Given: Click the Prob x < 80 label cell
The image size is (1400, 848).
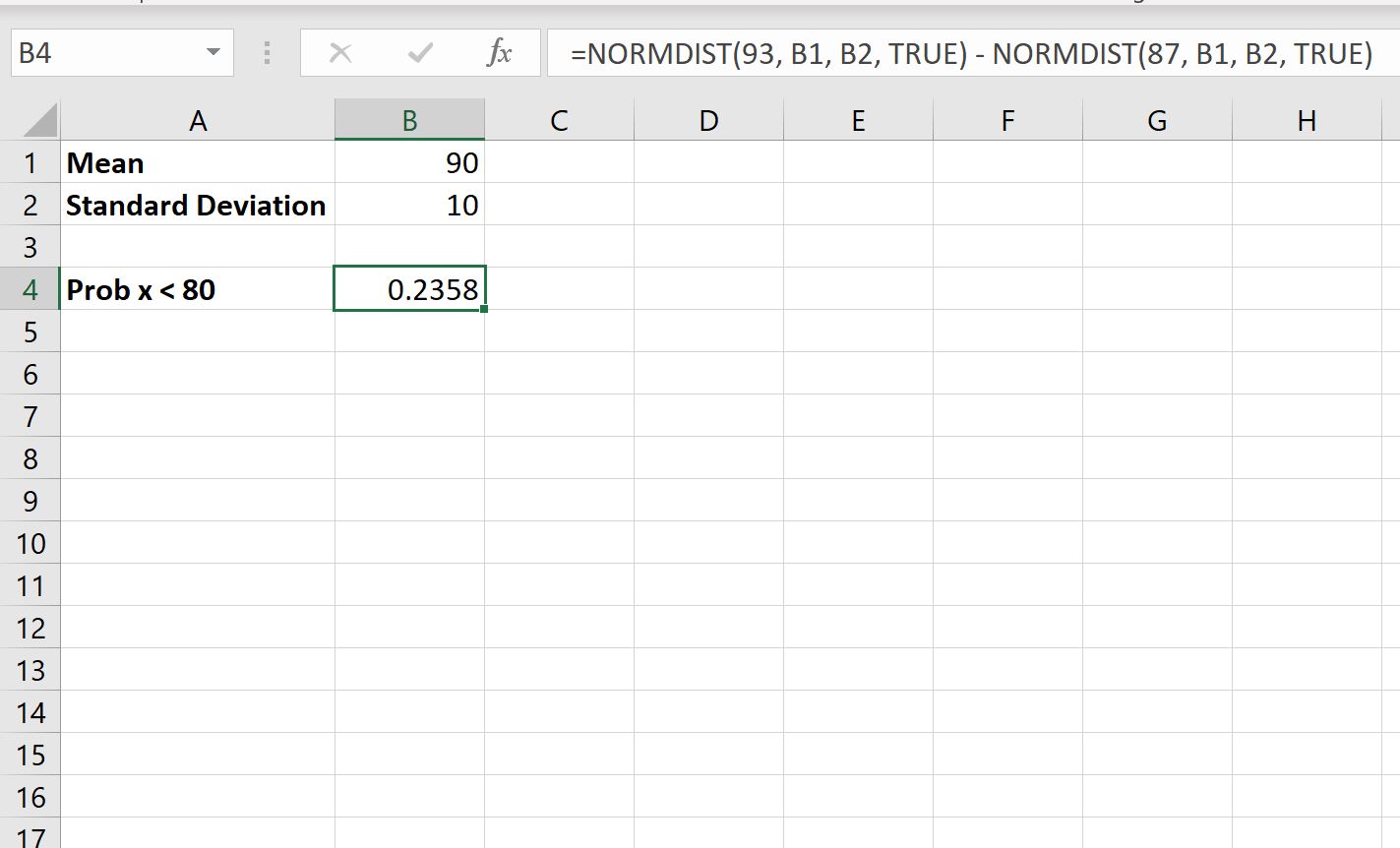Looking at the screenshot, I should click(x=197, y=289).
